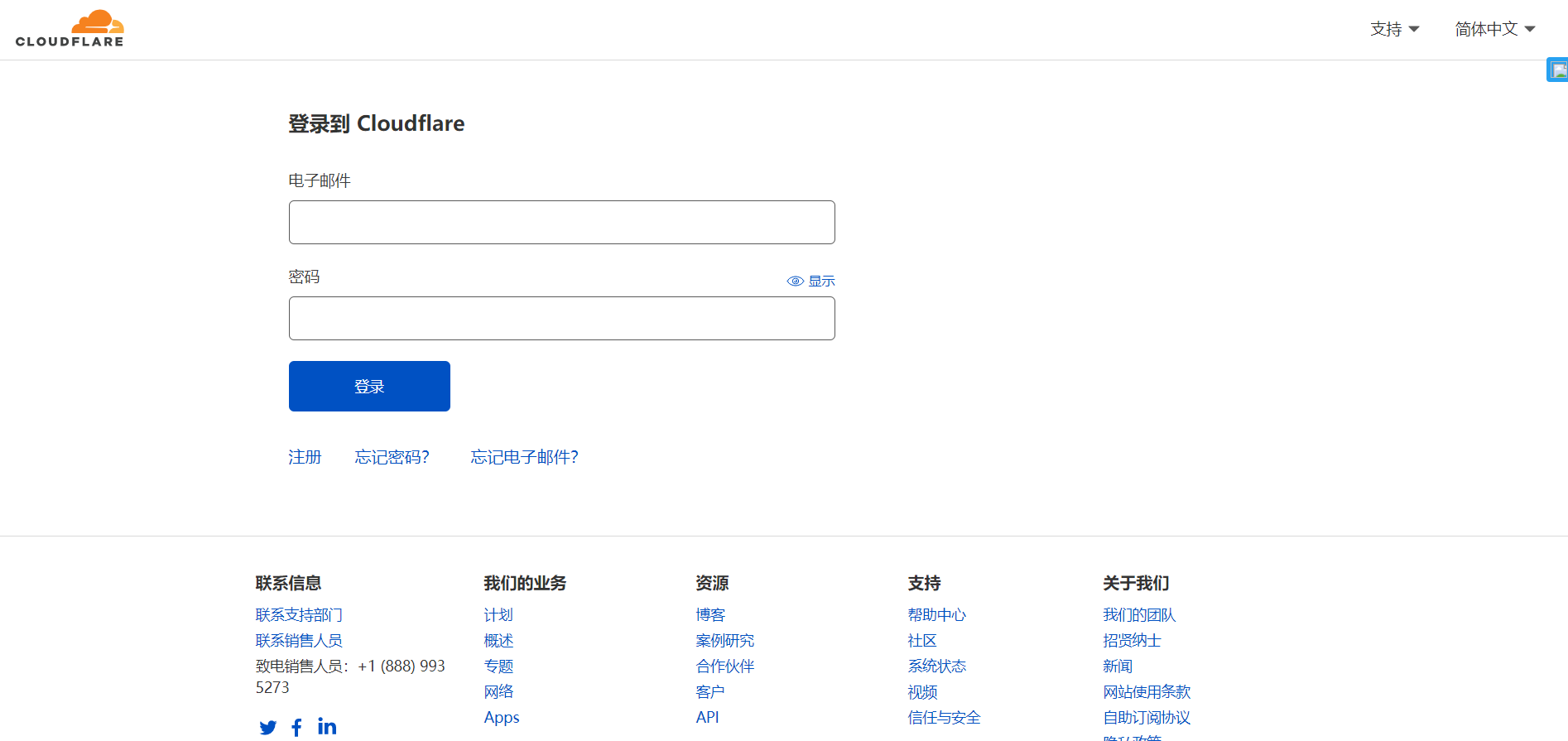Open the 合作伙伴 footer link
This screenshot has height=741, width=1568.
[725, 666]
